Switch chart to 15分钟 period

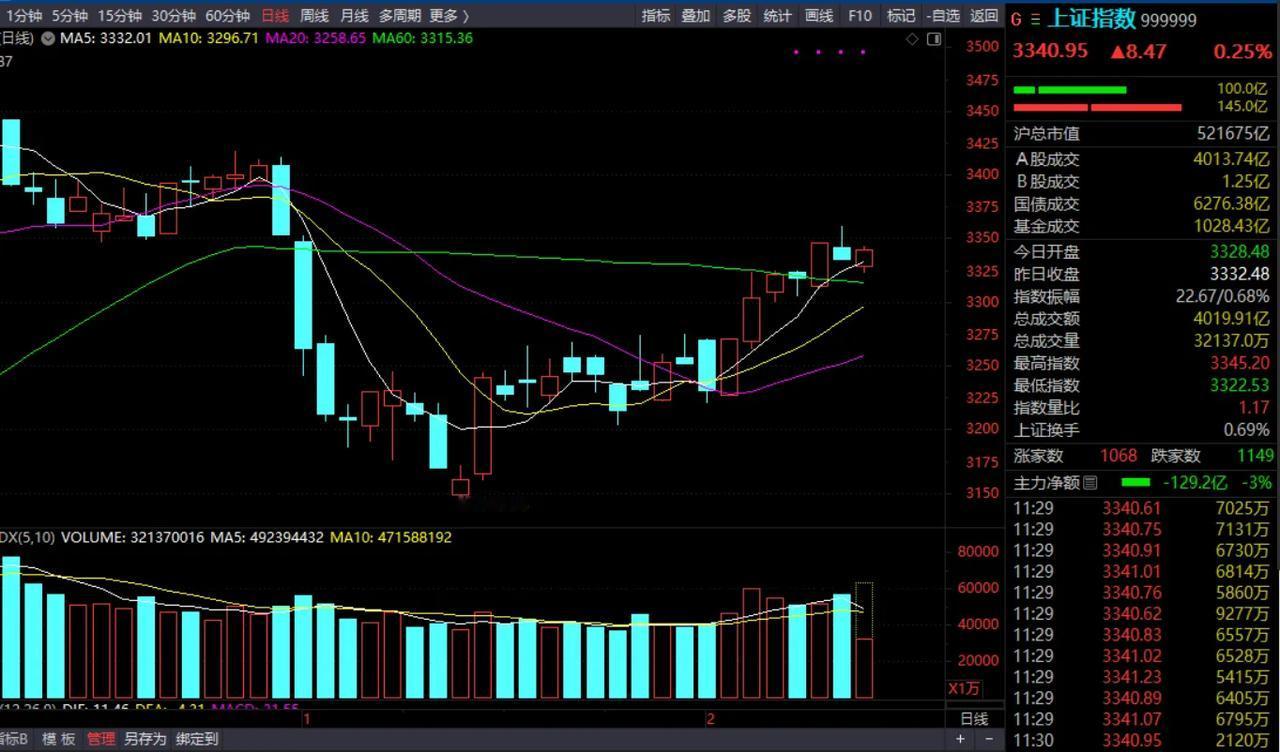120,16
